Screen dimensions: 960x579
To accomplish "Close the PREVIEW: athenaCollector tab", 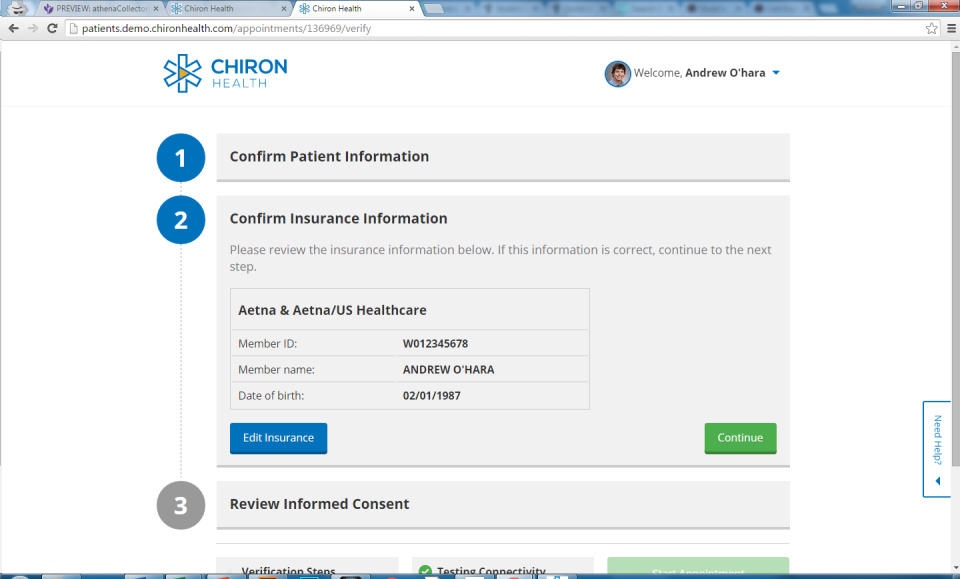I will (x=156, y=9).
